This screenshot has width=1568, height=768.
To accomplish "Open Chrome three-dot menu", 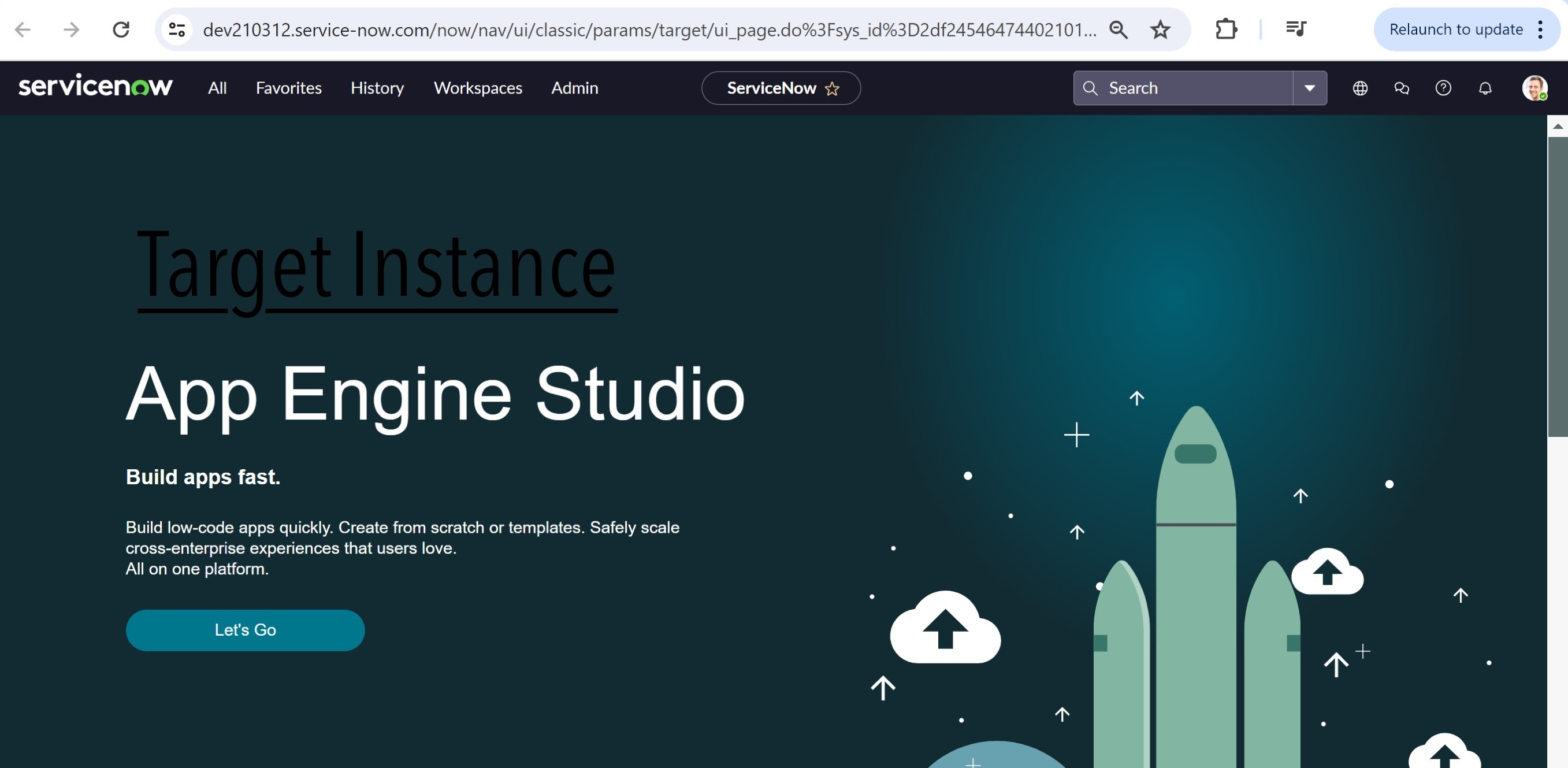I will point(1540,29).
